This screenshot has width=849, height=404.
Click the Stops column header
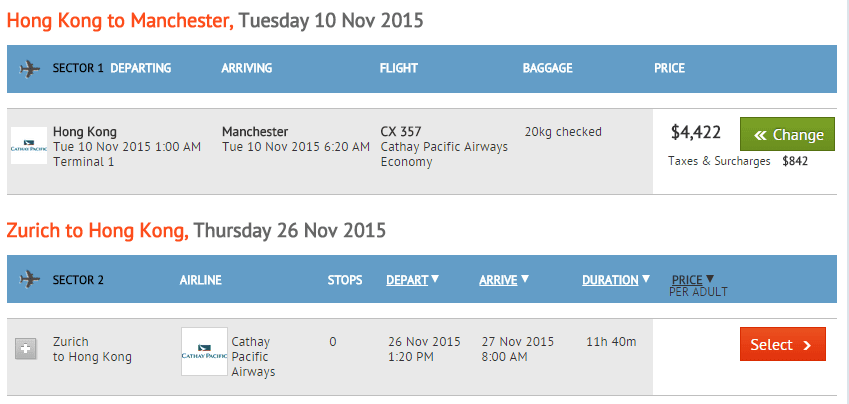click(345, 280)
